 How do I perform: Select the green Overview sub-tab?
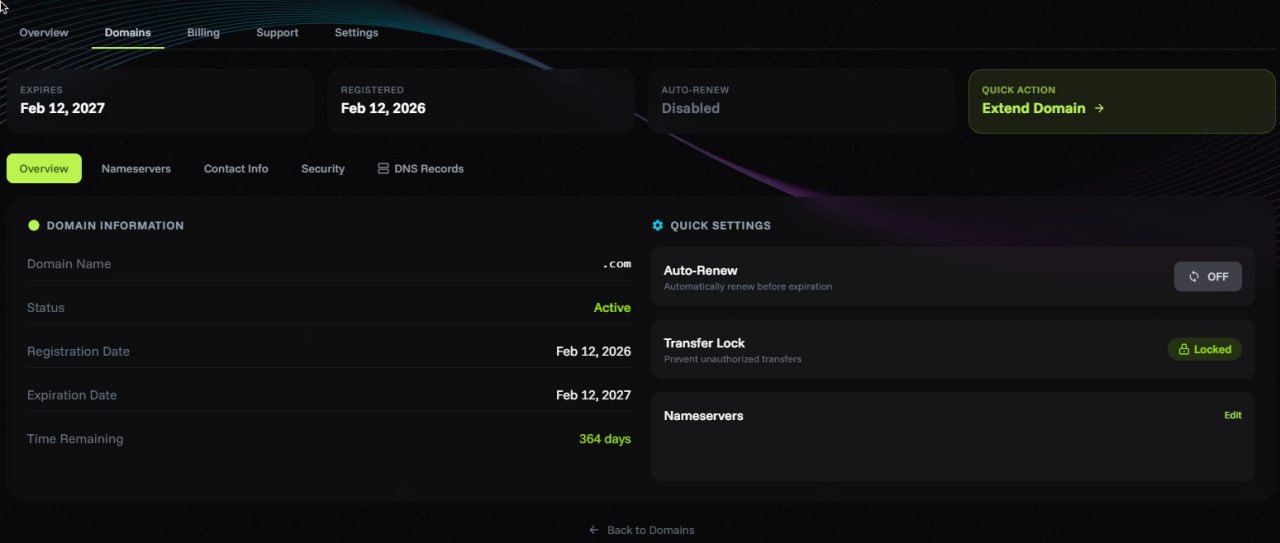coord(44,168)
